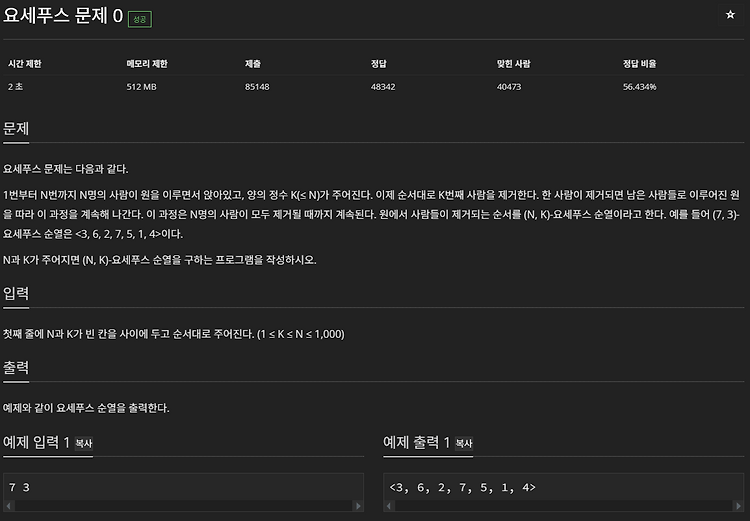Viewport: 750px width, 521px height.
Task: Click left scroll arrow under example output
Action: [389, 506]
